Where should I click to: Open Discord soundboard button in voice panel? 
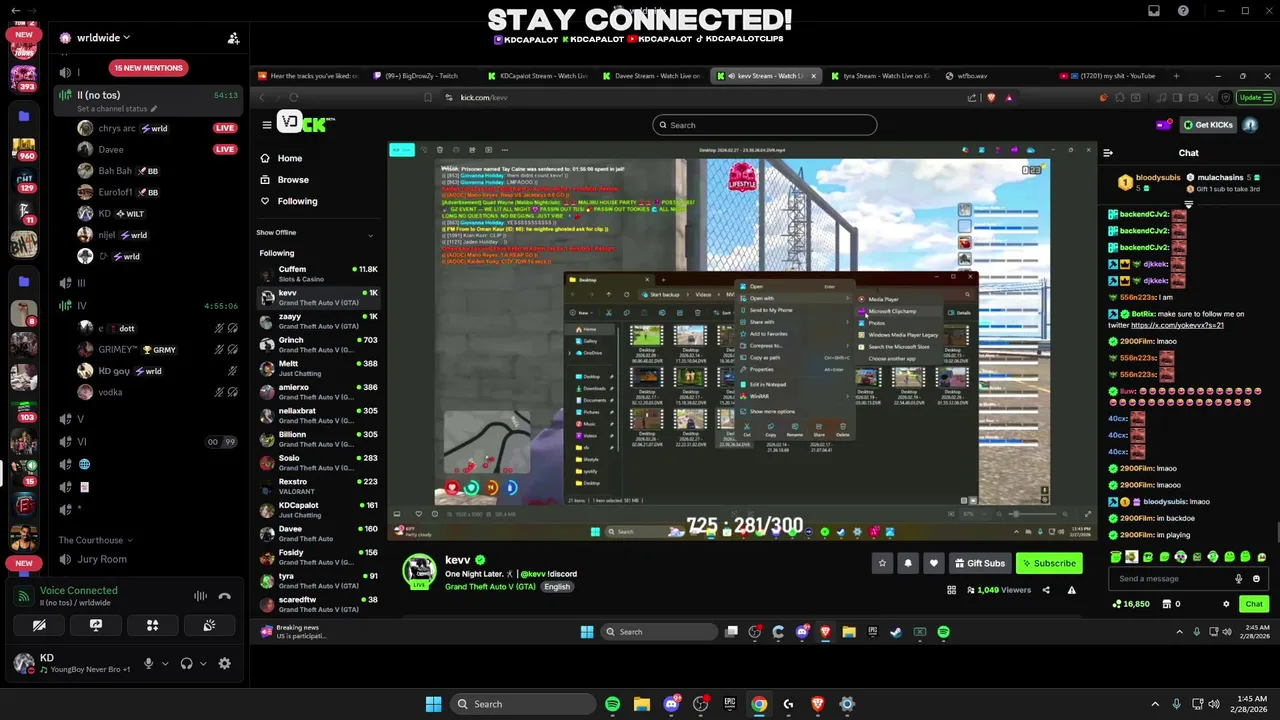tap(209, 625)
